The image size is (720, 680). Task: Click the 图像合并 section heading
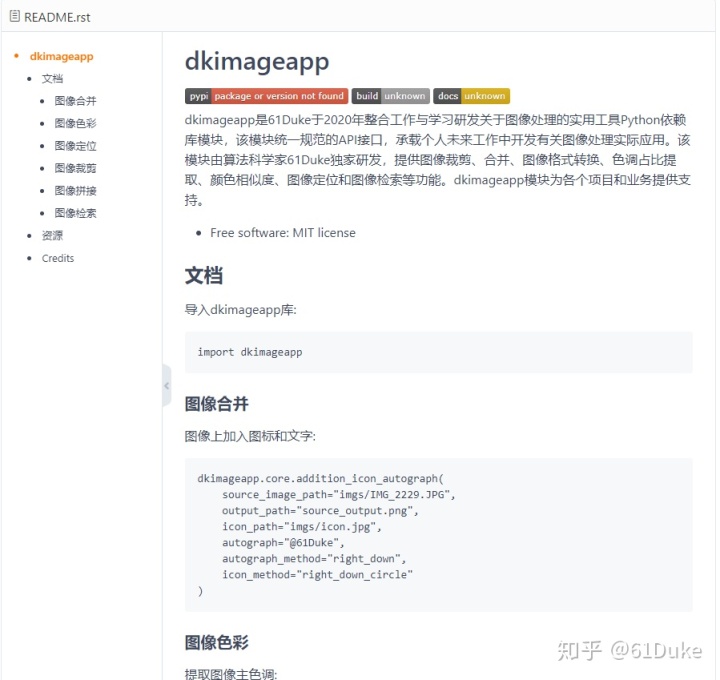click(217, 404)
